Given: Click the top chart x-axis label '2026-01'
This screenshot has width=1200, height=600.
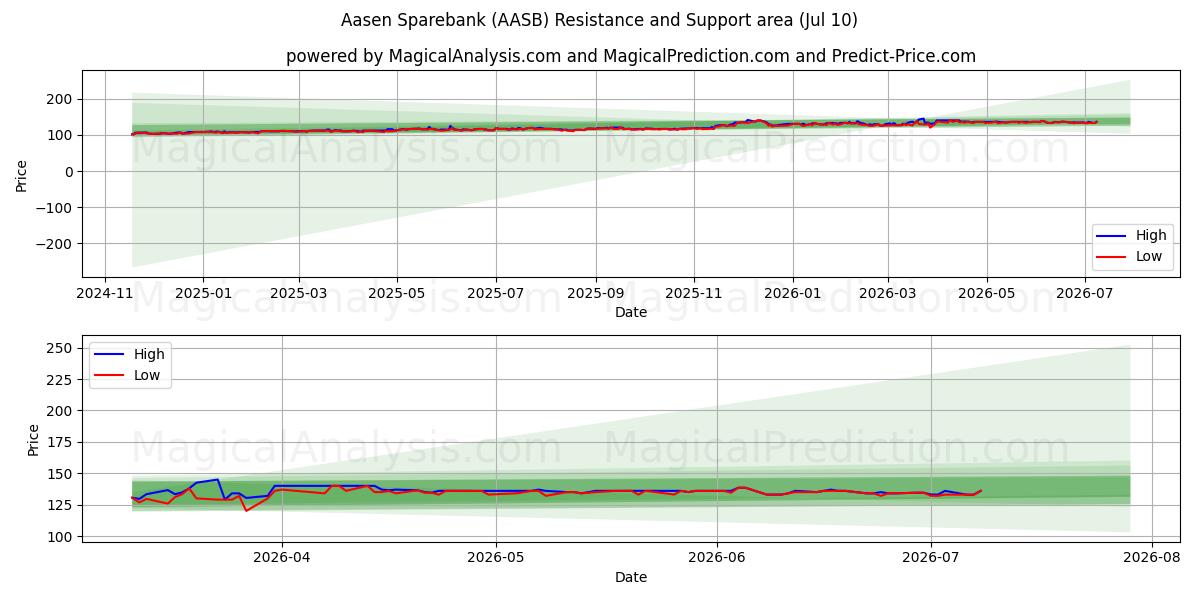Looking at the screenshot, I should tap(792, 295).
